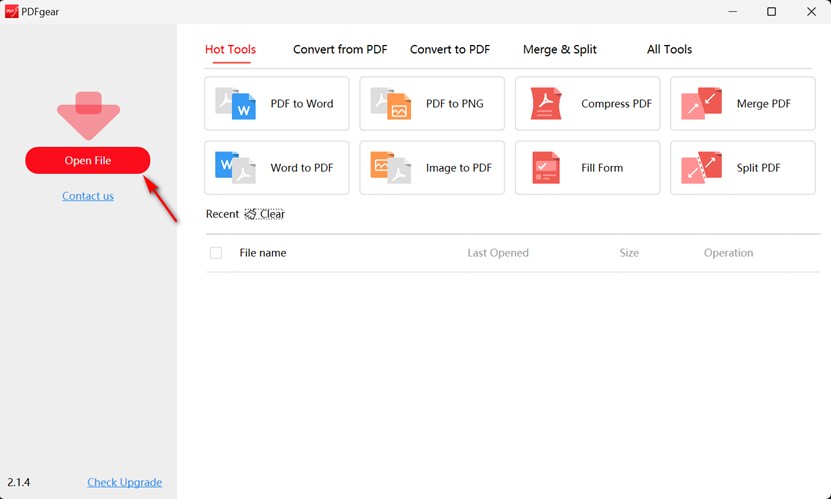Click the Merge PDF tool icon
The width and height of the screenshot is (831, 499).
point(701,102)
